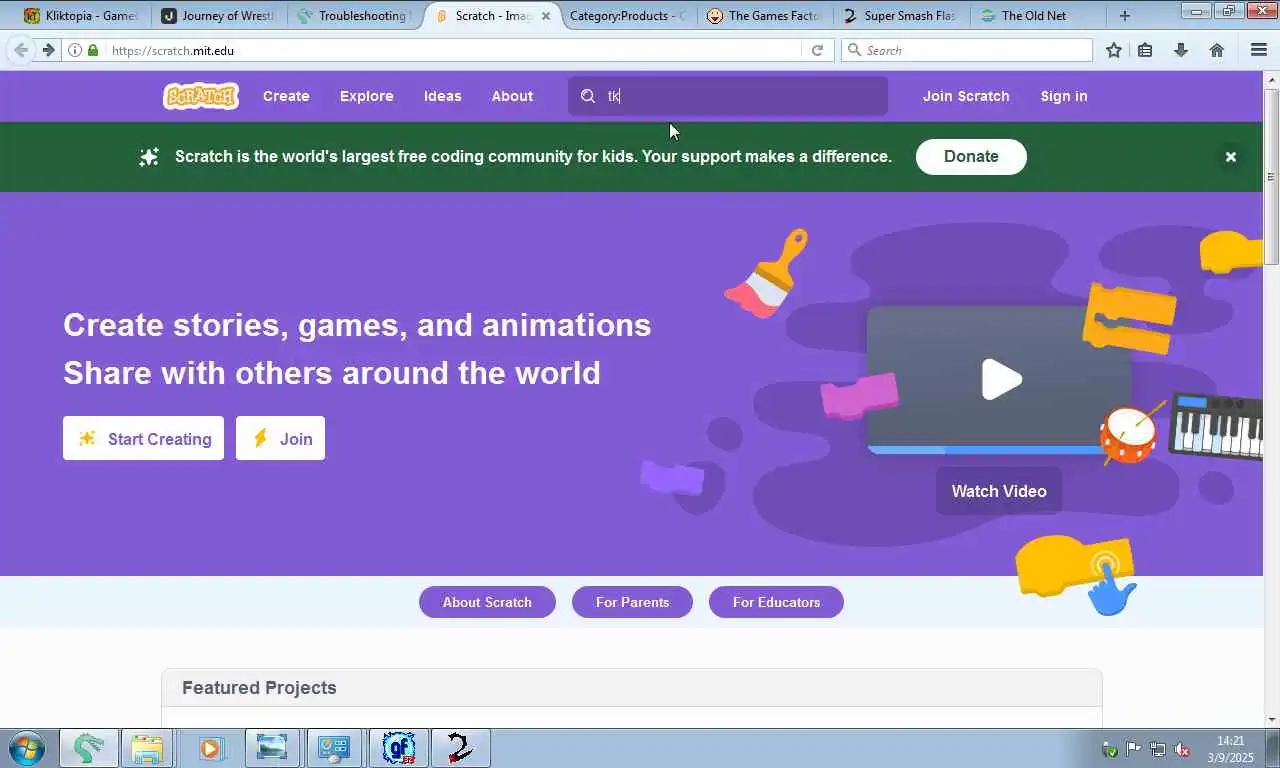Open the Create menu item
This screenshot has height=768, width=1280.
286,96
